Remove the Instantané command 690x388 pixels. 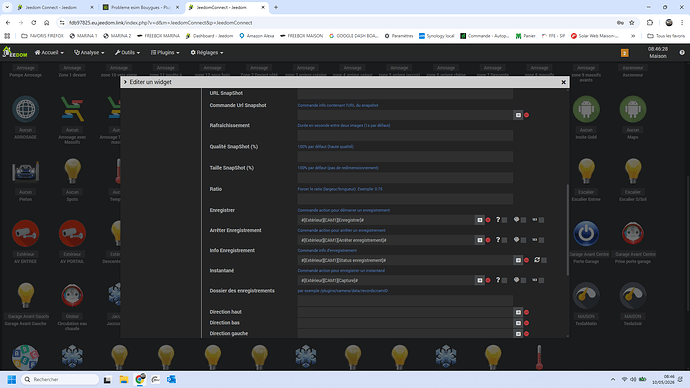pyautogui.click(x=488, y=280)
